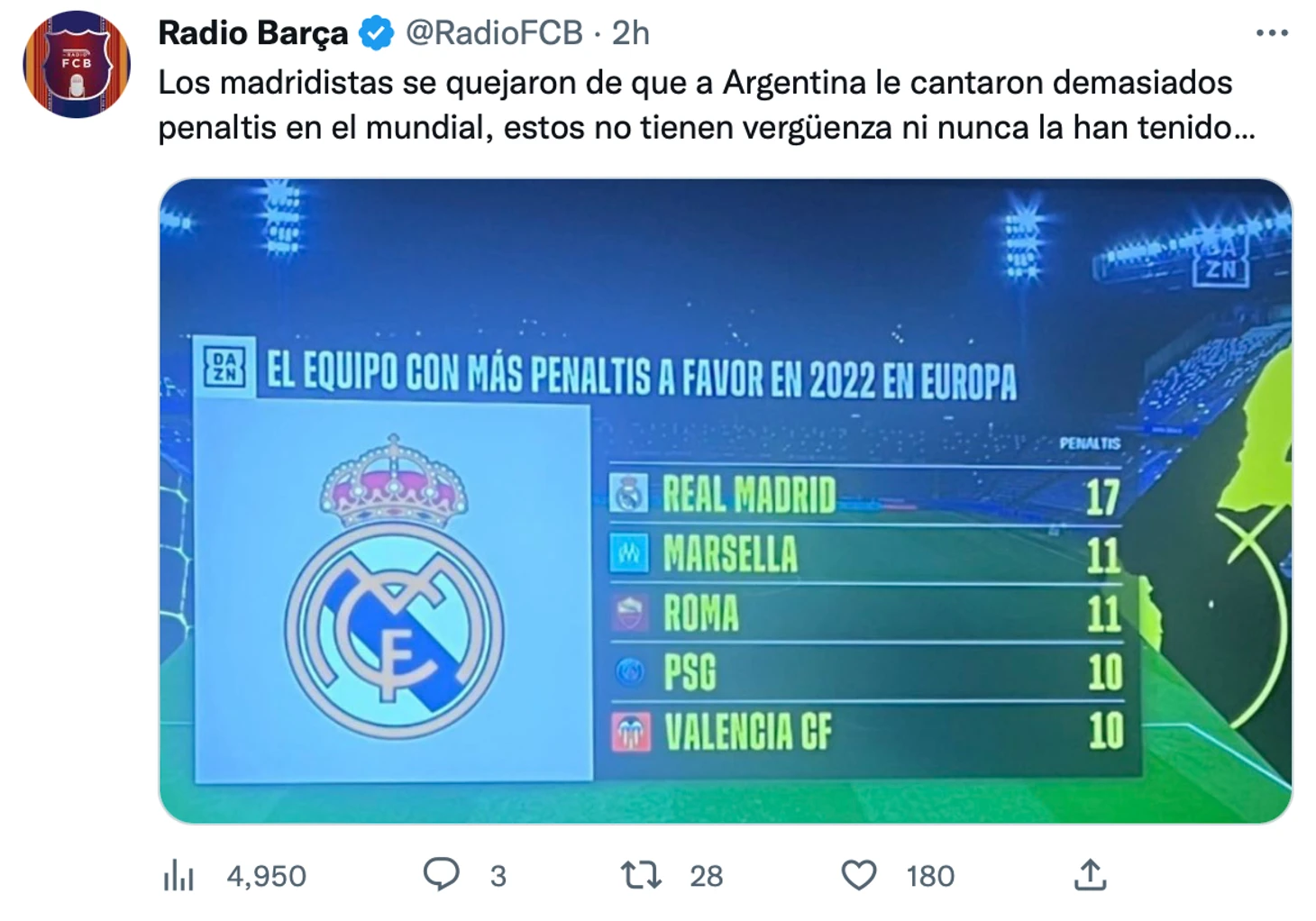This screenshot has width=1316, height=921.
Task: Click the reply speech bubble icon
Action: 441,874
